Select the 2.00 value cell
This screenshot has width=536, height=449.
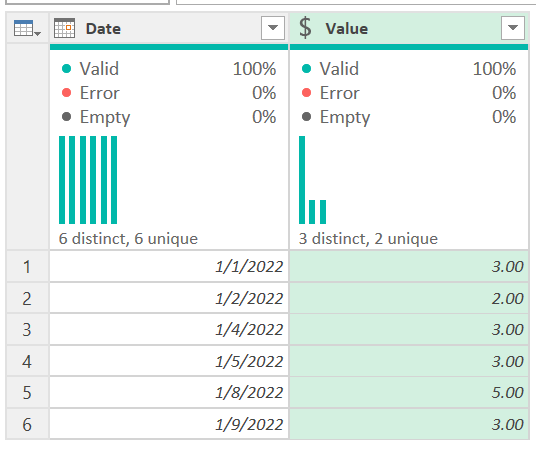tap(409, 298)
